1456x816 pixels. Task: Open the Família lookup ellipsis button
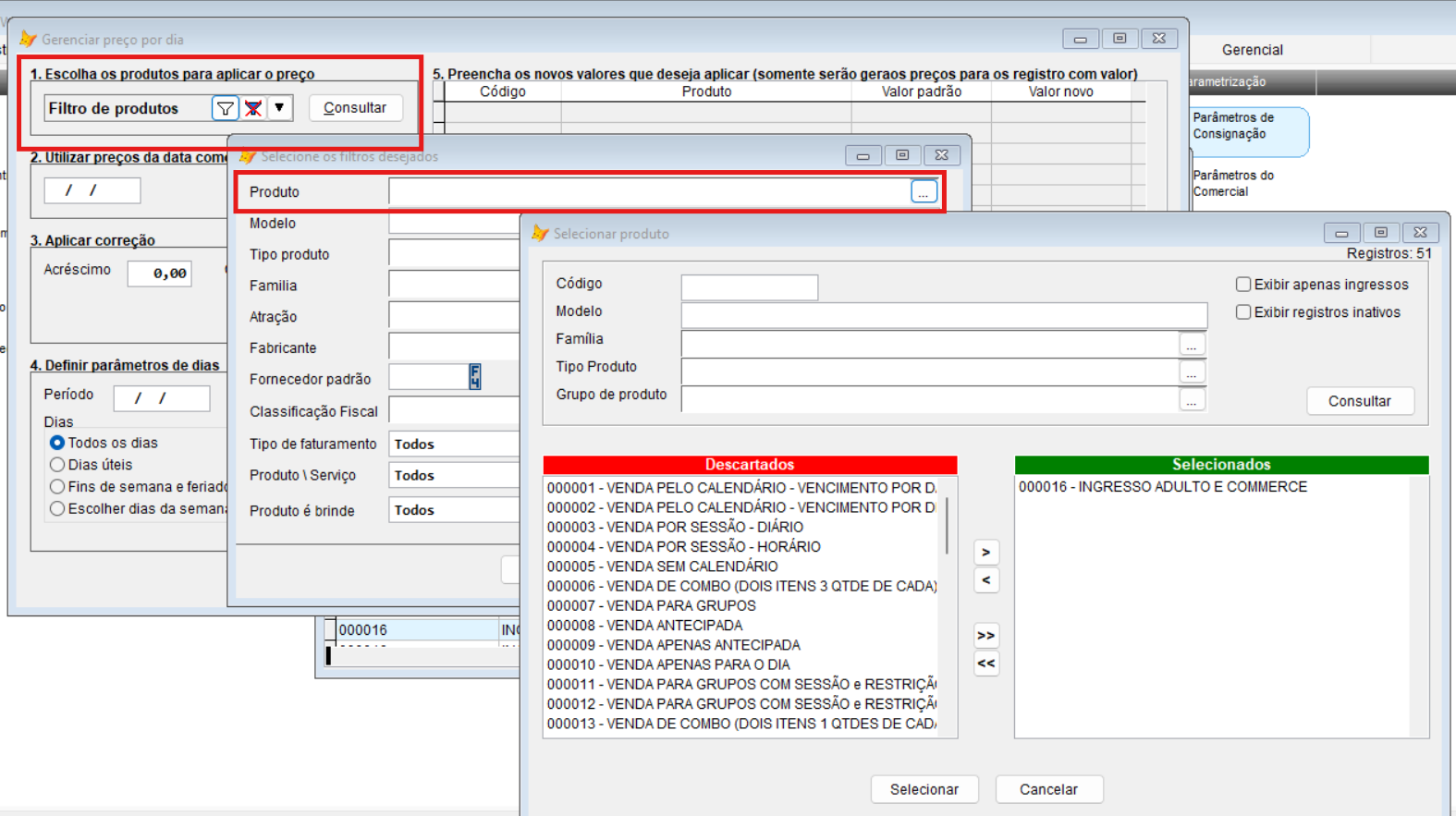[1192, 345]
